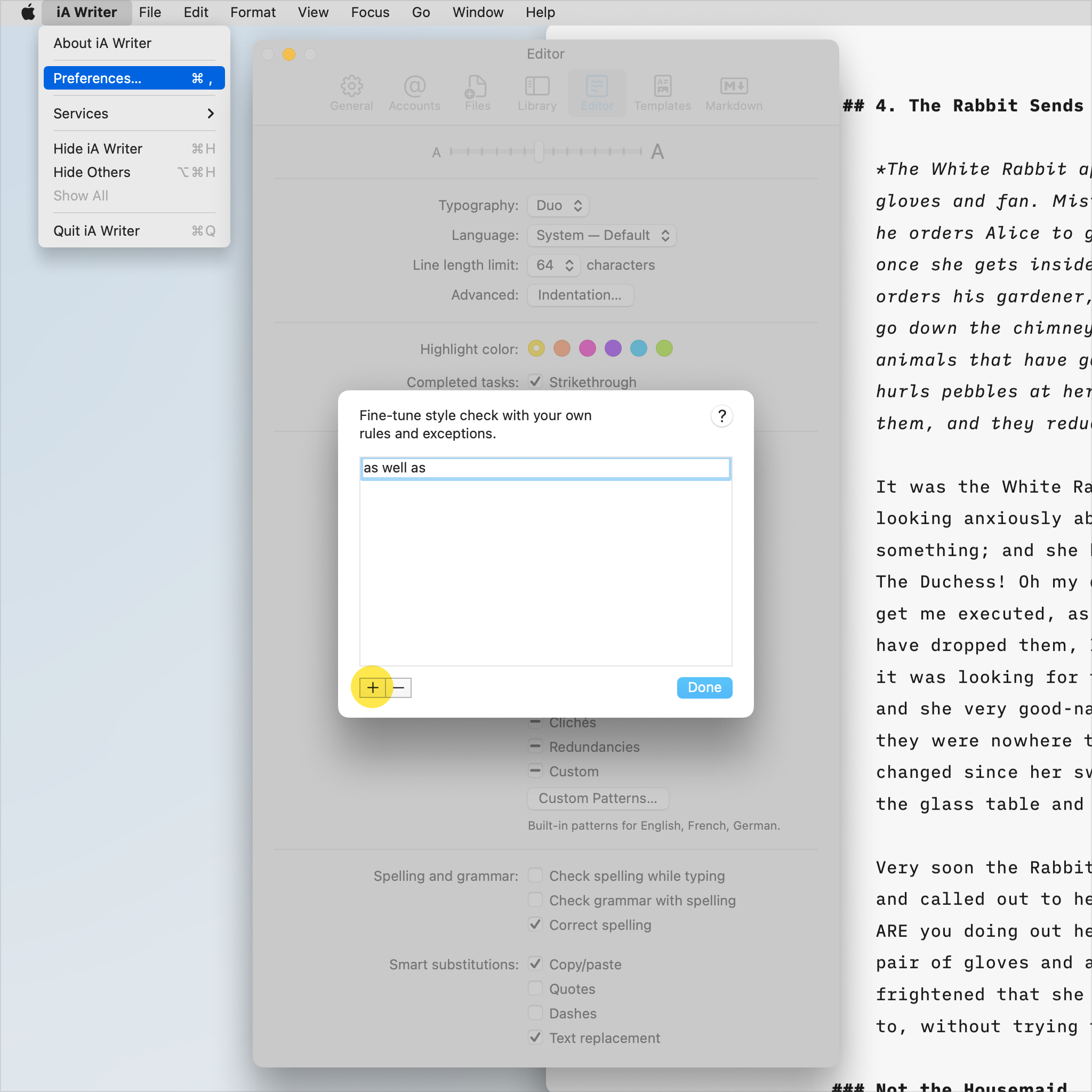
Task: Open the Markdown preferences tab
Action: click(x=734, y=93)
